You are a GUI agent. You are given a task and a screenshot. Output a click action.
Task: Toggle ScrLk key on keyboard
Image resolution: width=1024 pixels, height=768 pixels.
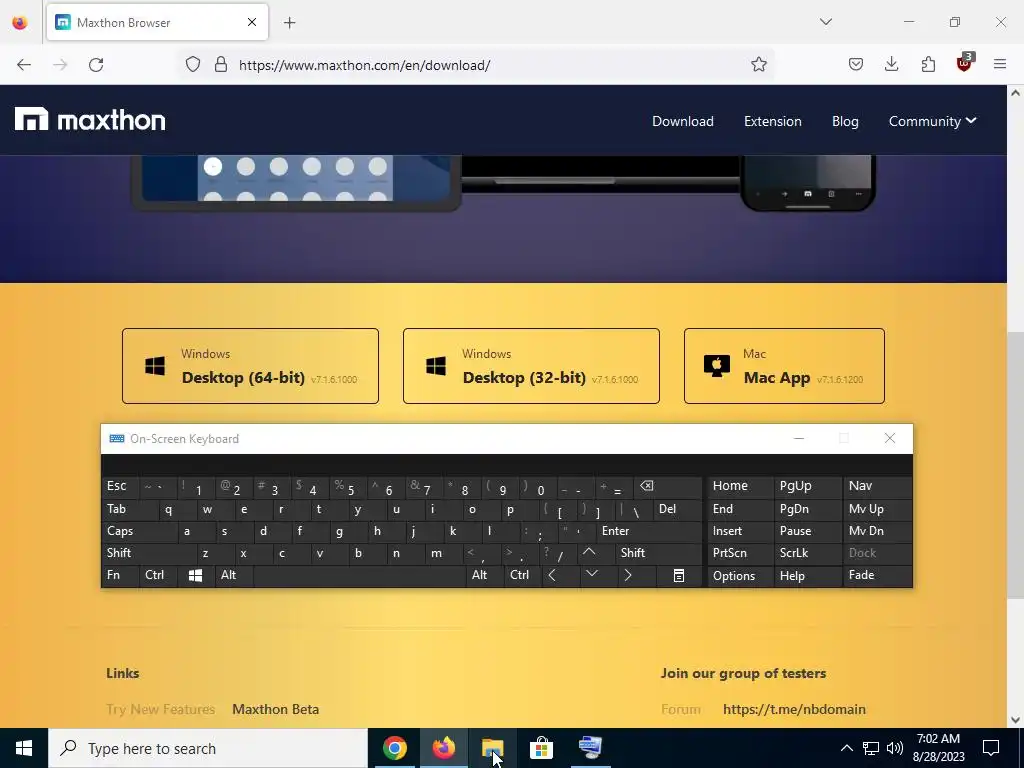(807, 553)
